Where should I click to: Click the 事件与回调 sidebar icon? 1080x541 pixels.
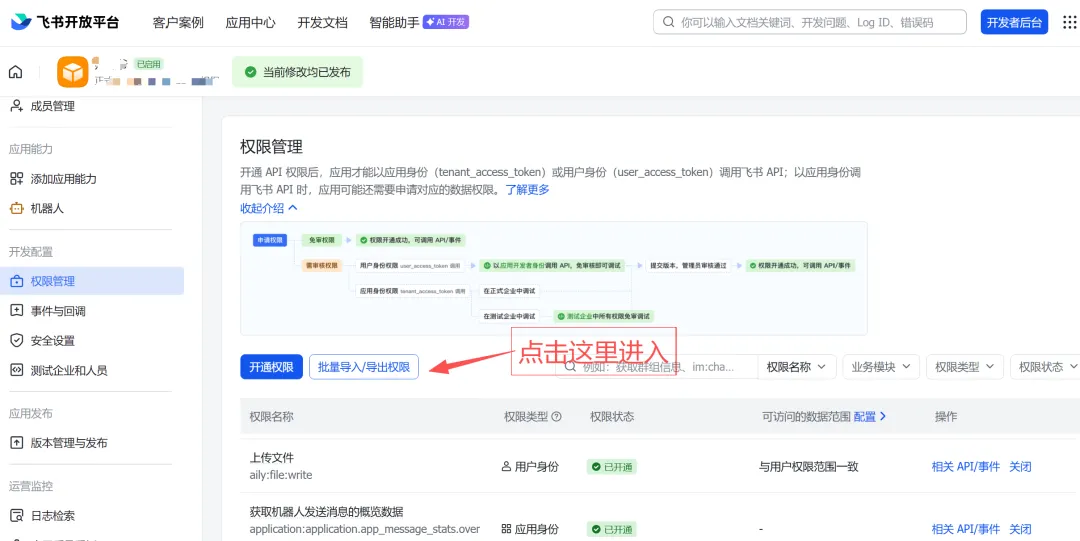(17, 311)
